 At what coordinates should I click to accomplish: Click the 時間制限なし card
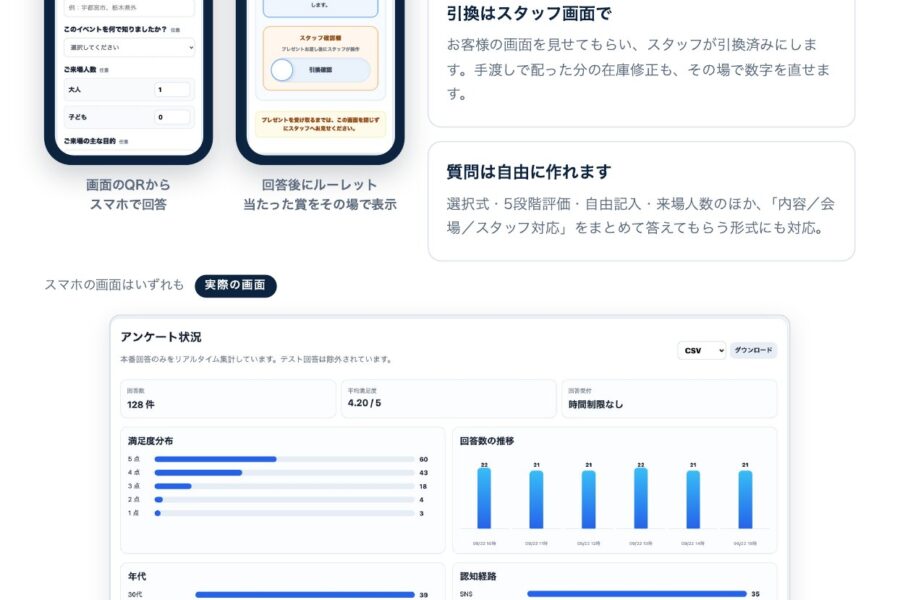point(669,398)
